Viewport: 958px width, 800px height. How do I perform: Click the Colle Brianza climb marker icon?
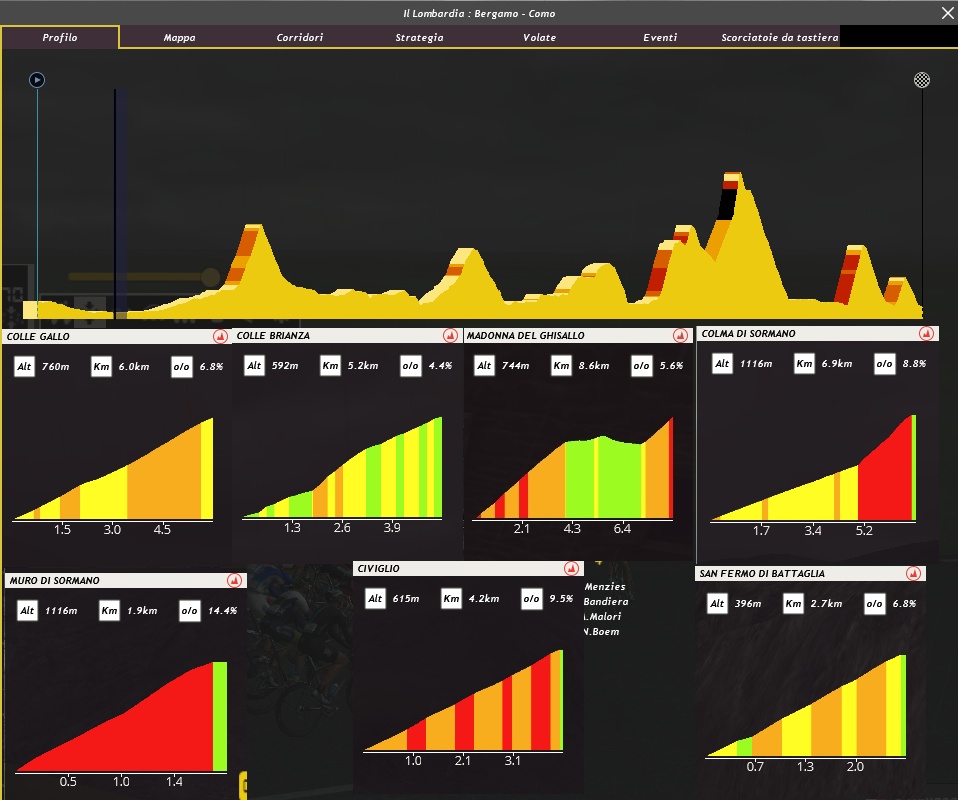click(450, 335)
